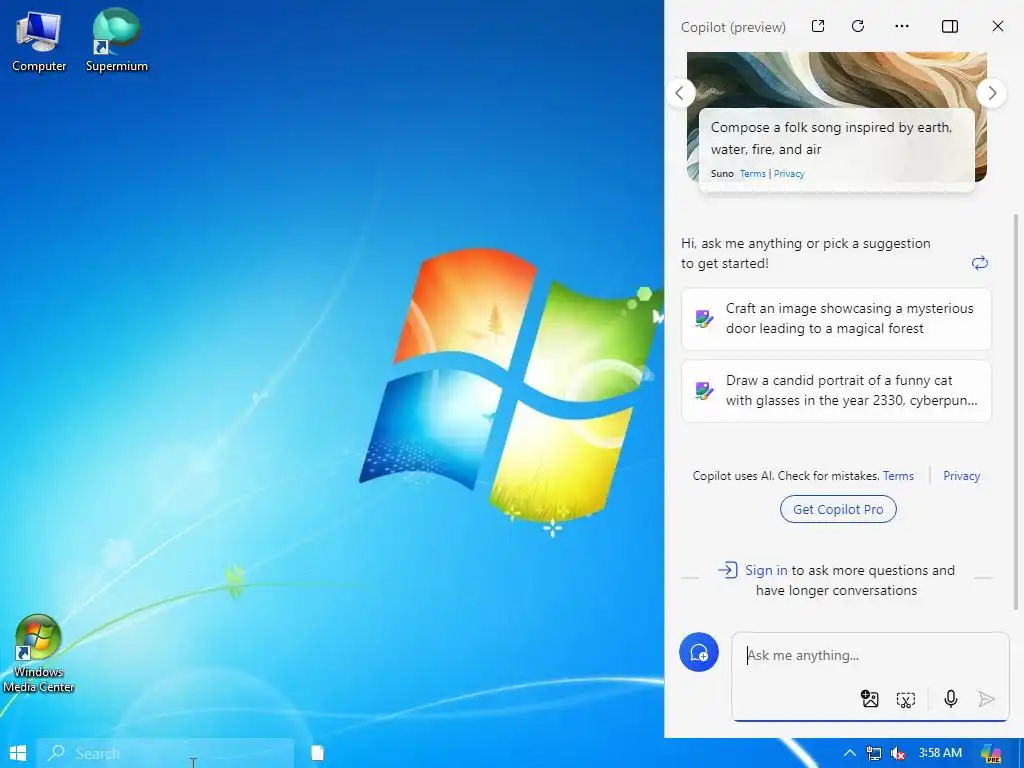Viewport: 1024px width, 768px height.
Task: Open the Copilot more options menu
Action: (x=902, y=26)
